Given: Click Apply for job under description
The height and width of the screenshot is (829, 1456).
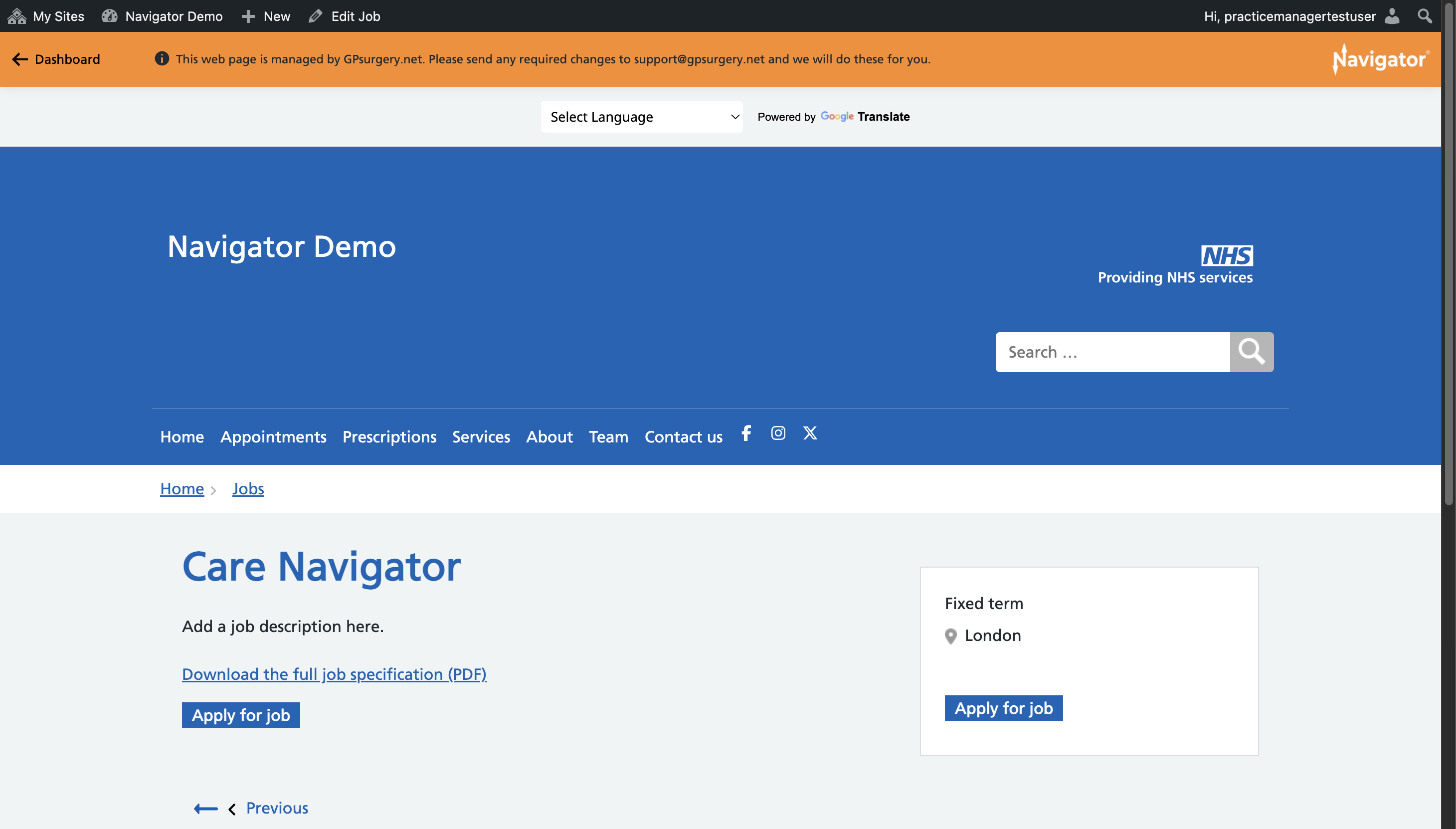Looking at the screenshot, I should [241, 715].
